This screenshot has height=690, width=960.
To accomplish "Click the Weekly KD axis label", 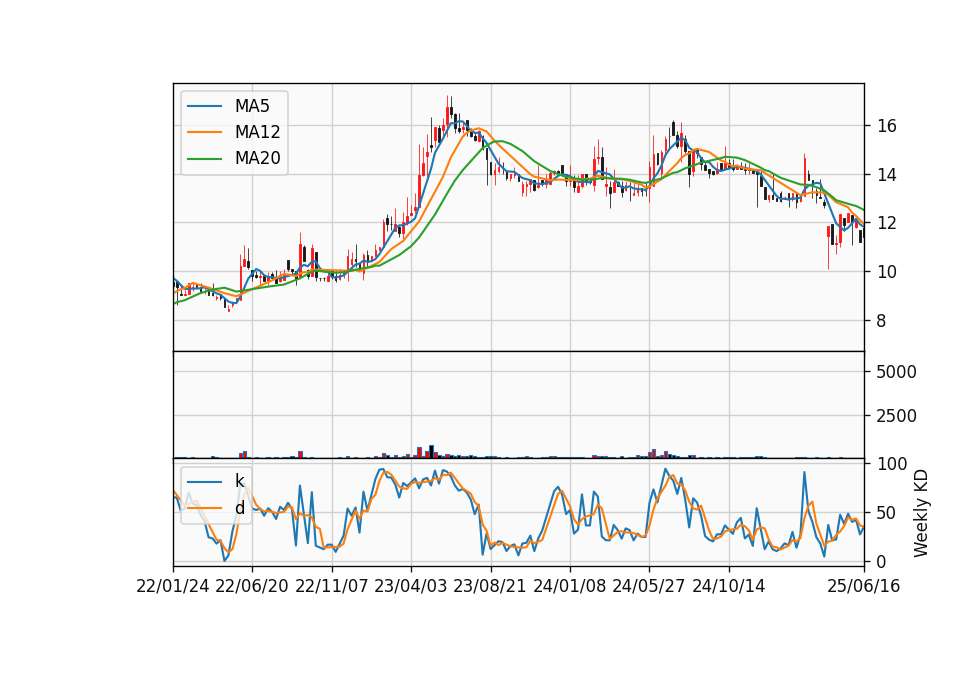I will [921, 513].
